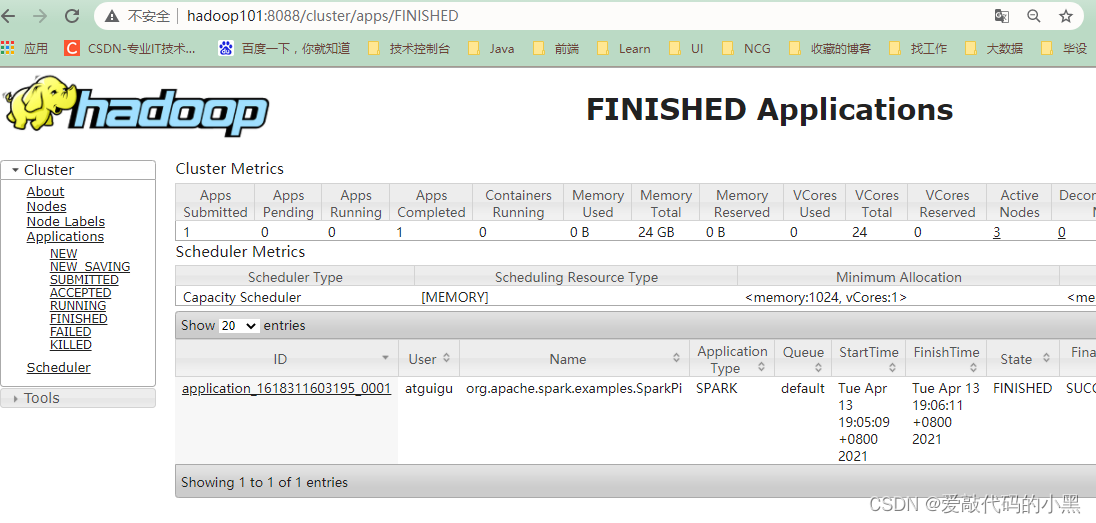Reload the page with refresh icon
Screen dimensions: 1096x523
tap(72, 16)
